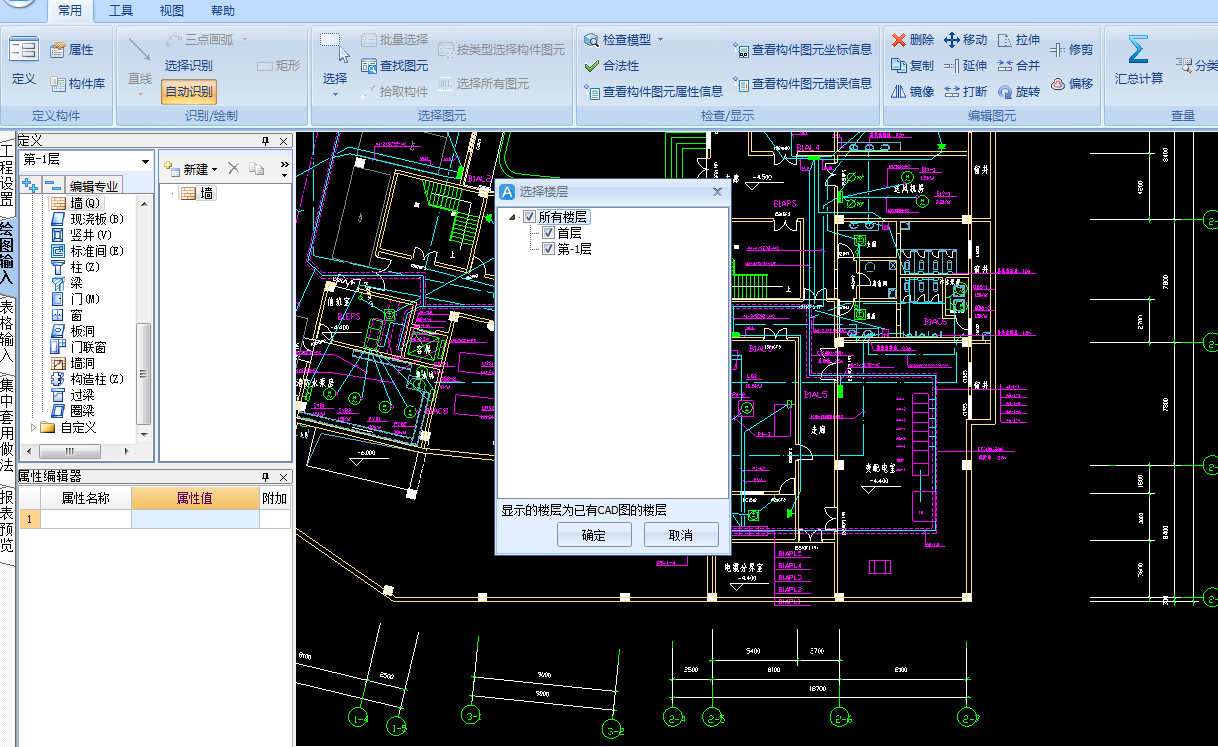Select the 打断 break tool
Image resolution: width=1218 pixels, height=747 pixels.
(x=966, y=91)
